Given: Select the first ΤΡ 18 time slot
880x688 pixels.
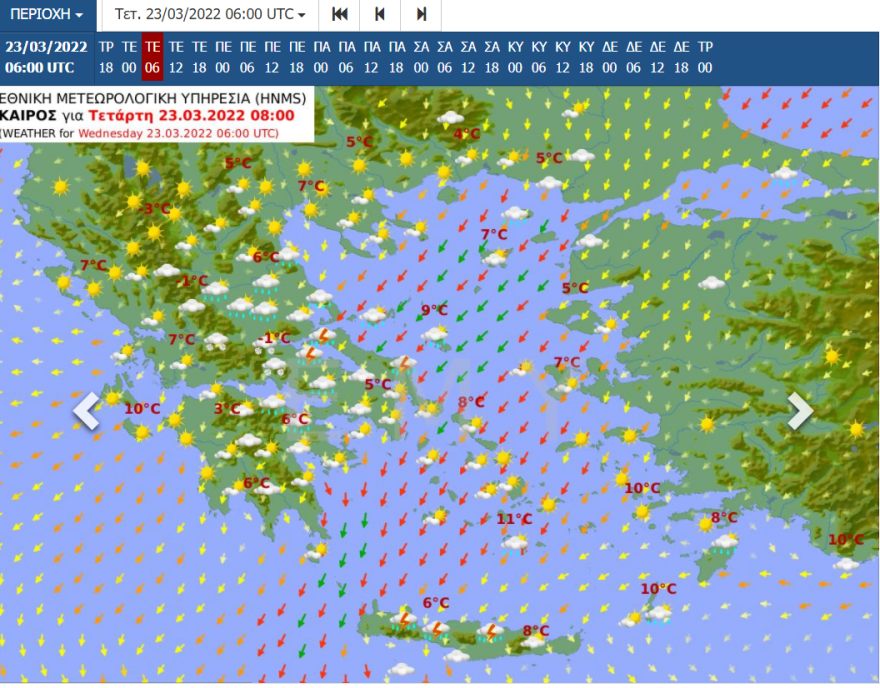Looking at the screenshot, I should pyautogui.click(x=106, y=57).
